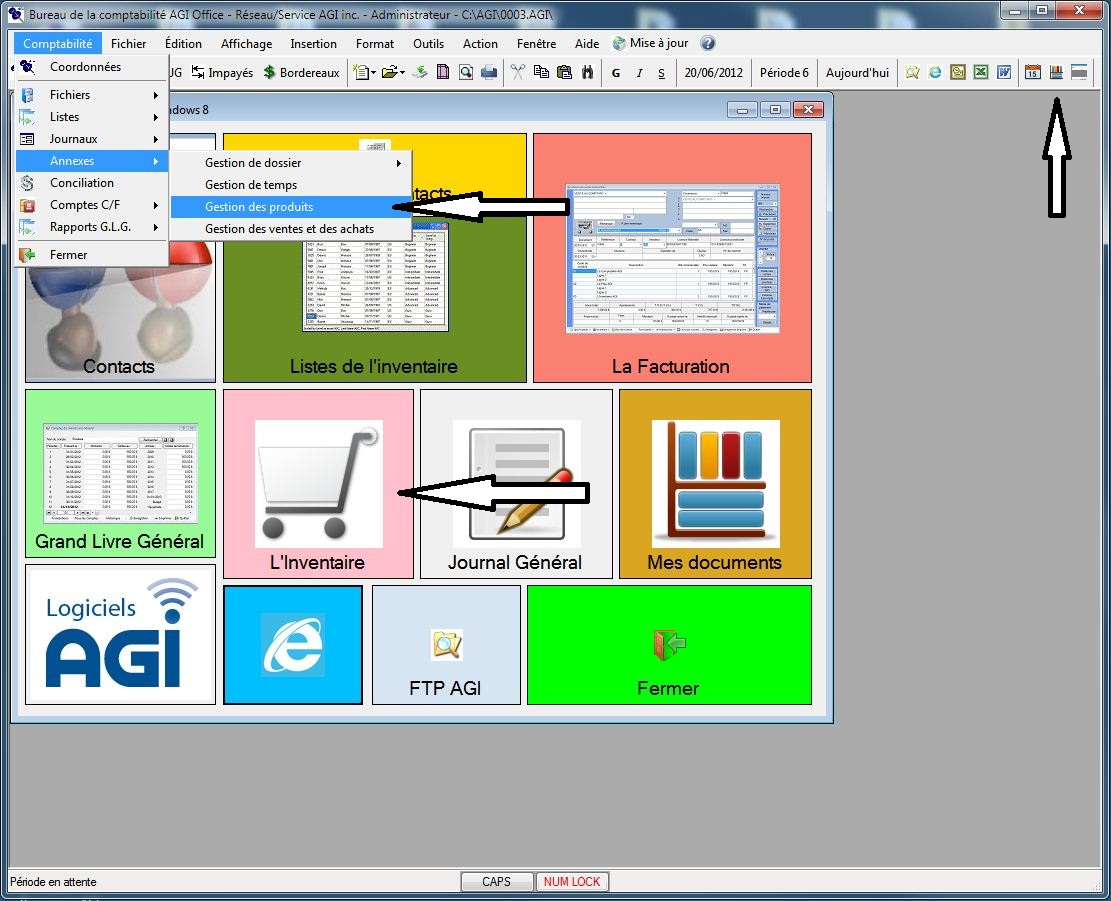Image resolution: width=1111 pixels, height=901 pixels.
Task: Expand the Journaux submenu
Action: click(x=92, y=139)
